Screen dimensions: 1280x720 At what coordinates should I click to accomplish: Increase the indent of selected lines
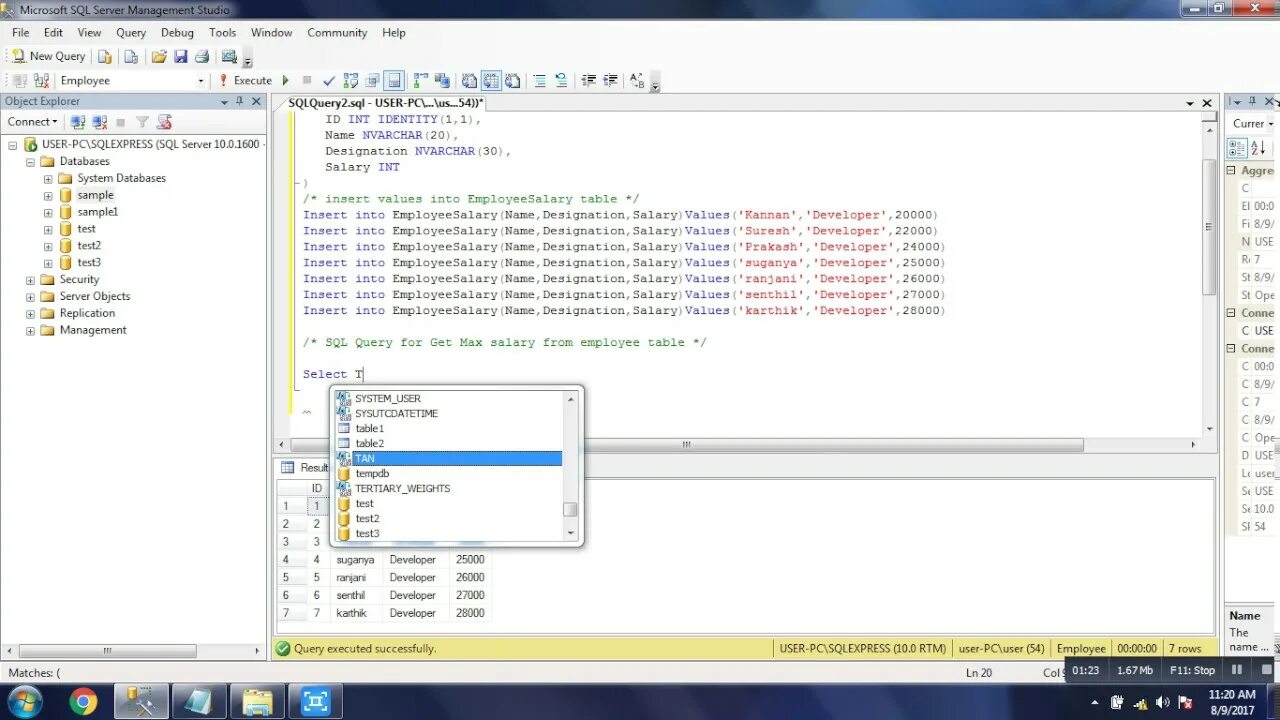(610, 80)
